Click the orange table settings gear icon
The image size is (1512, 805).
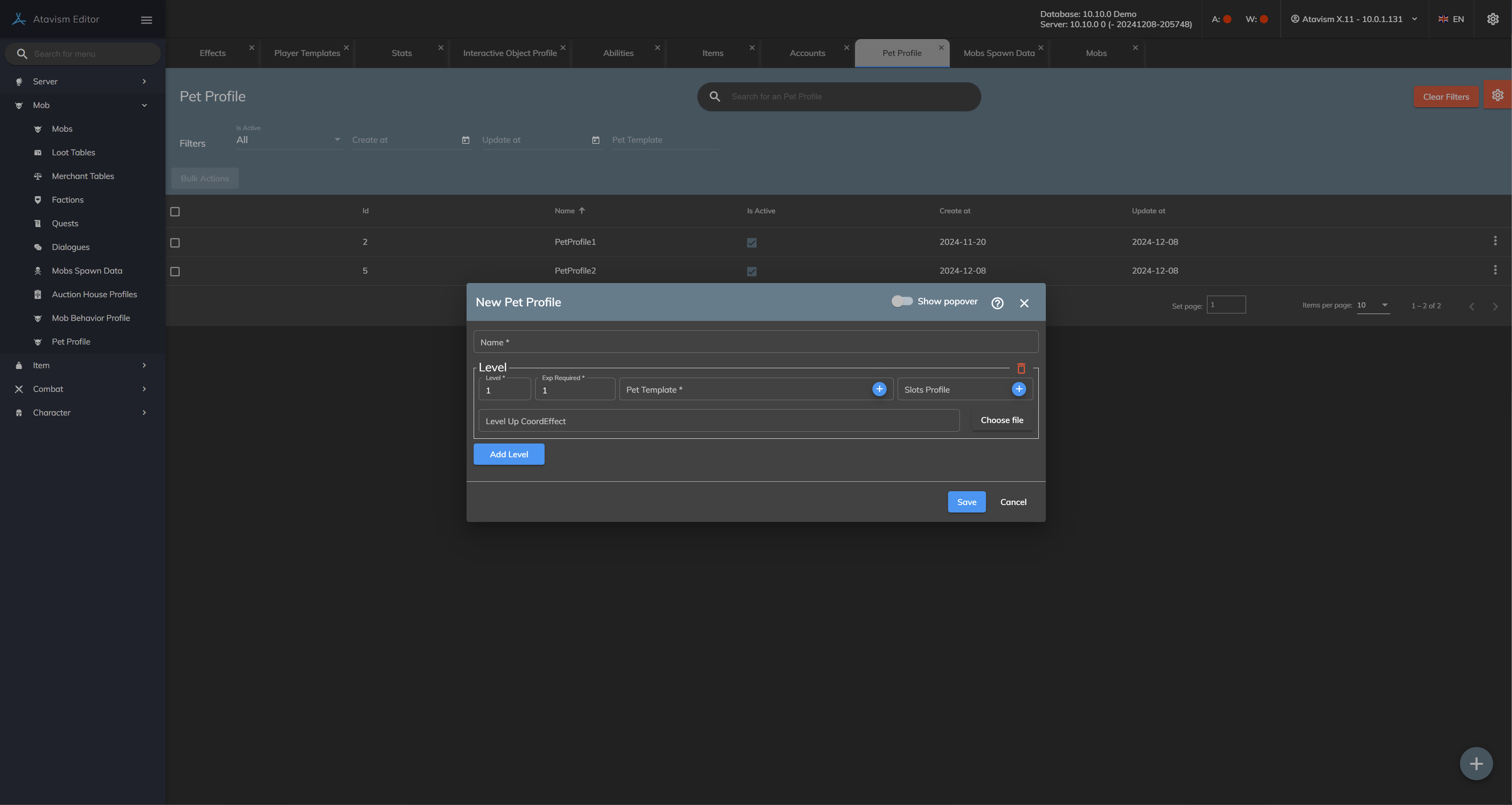[1497, 95]
